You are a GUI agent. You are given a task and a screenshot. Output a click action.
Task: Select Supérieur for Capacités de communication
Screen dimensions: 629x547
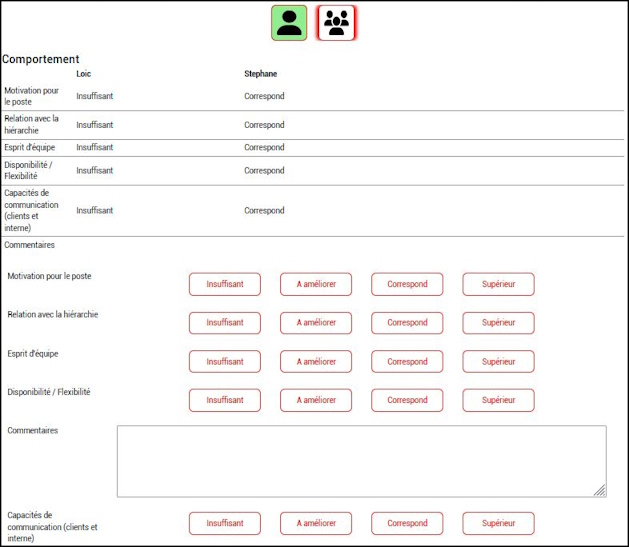(x=498, y=523)
